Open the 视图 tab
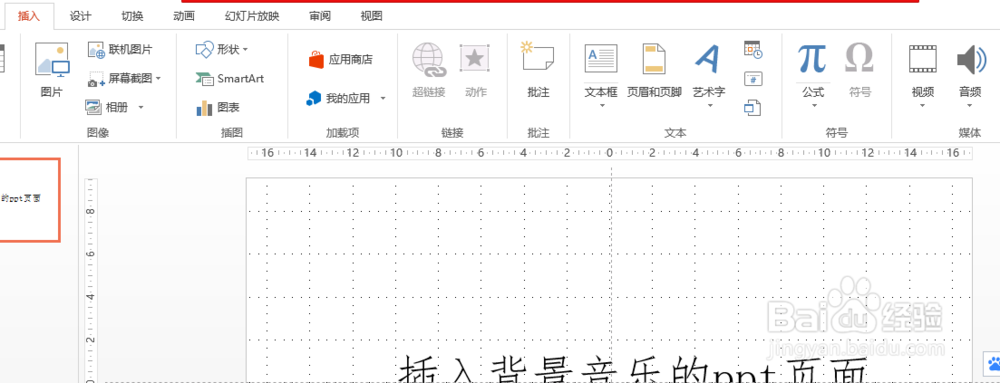The width and height of the screenshot is (1000, 383). 371,17
